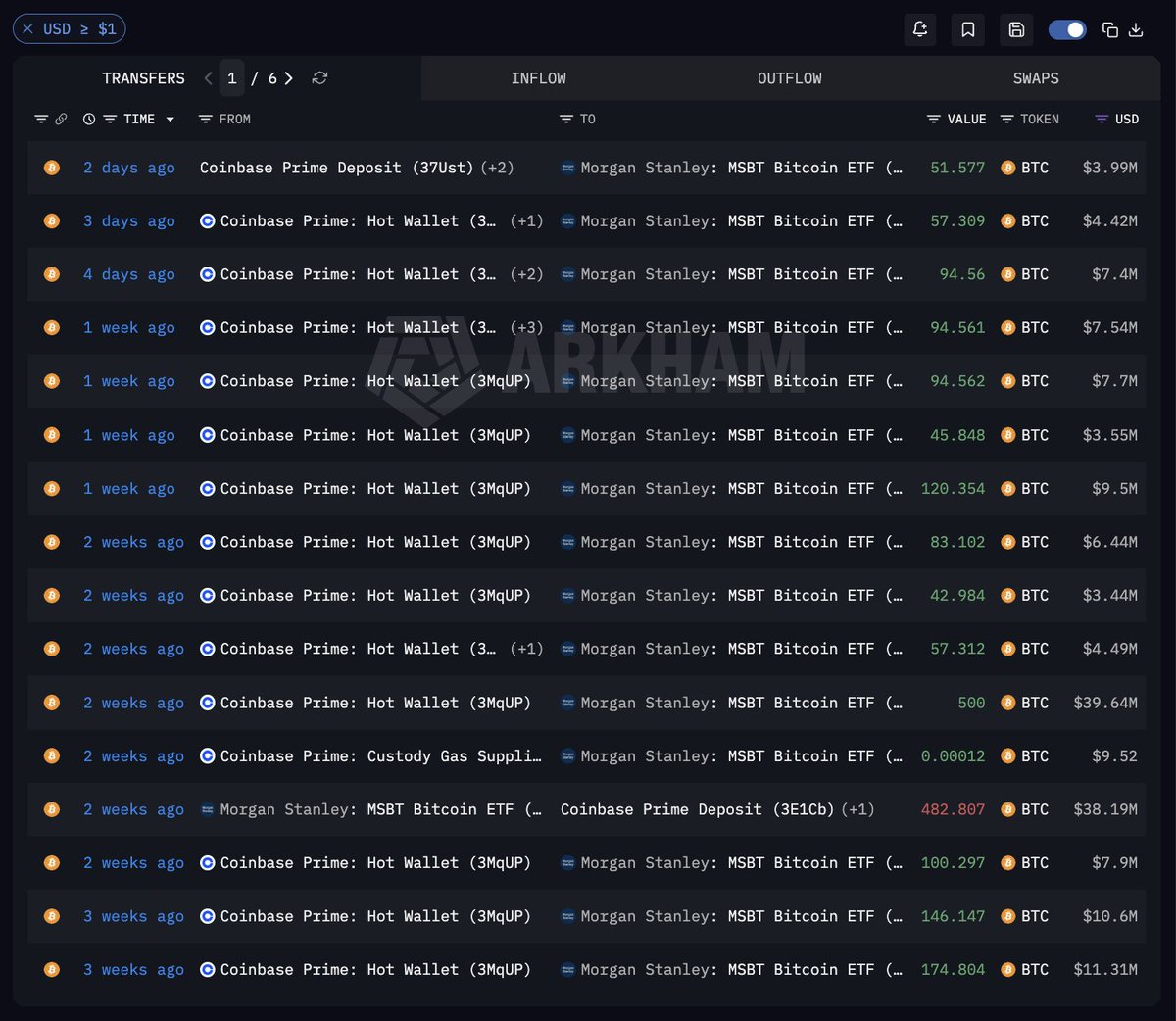The image size is (1176, 1021).
Task: Open the "3 days ago" transaction link
Action: click(129, 221)
